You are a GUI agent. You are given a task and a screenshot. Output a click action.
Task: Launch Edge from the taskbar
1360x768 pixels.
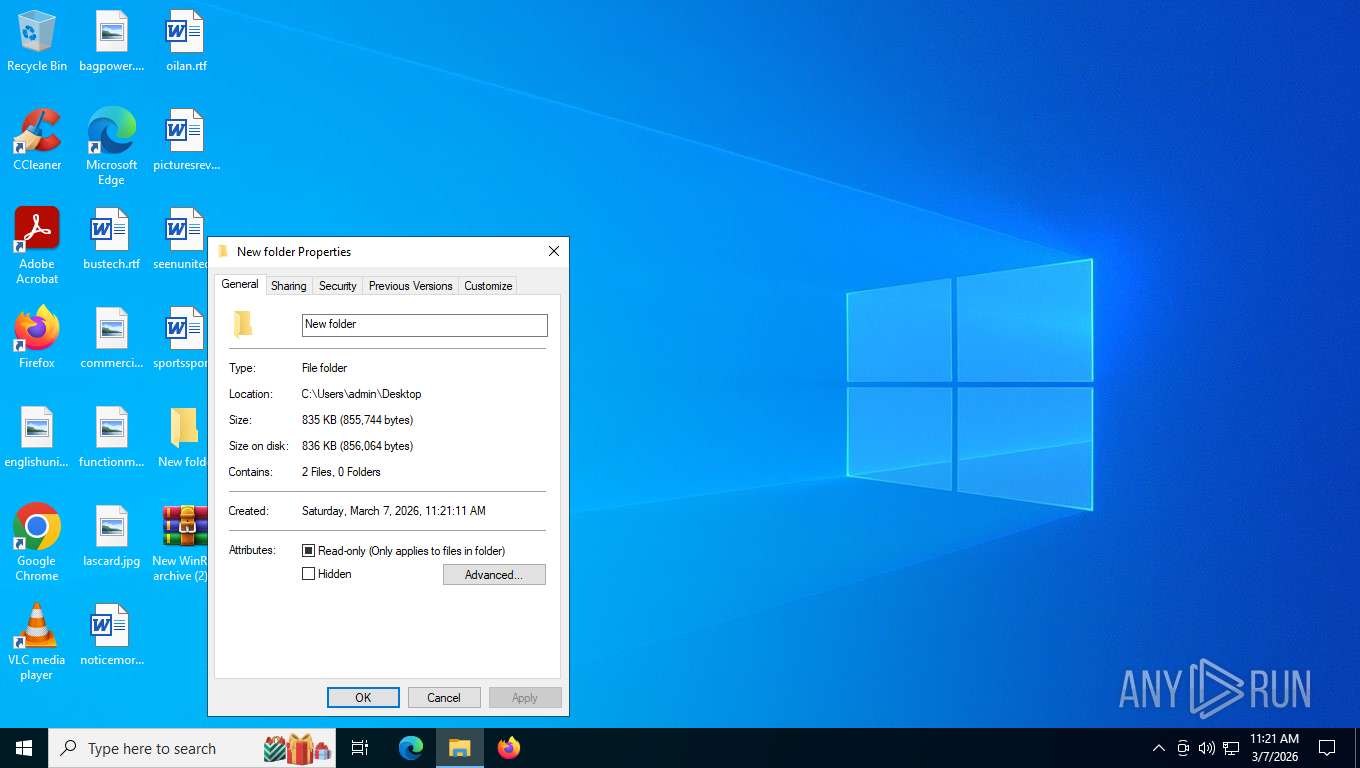point(411,748)
